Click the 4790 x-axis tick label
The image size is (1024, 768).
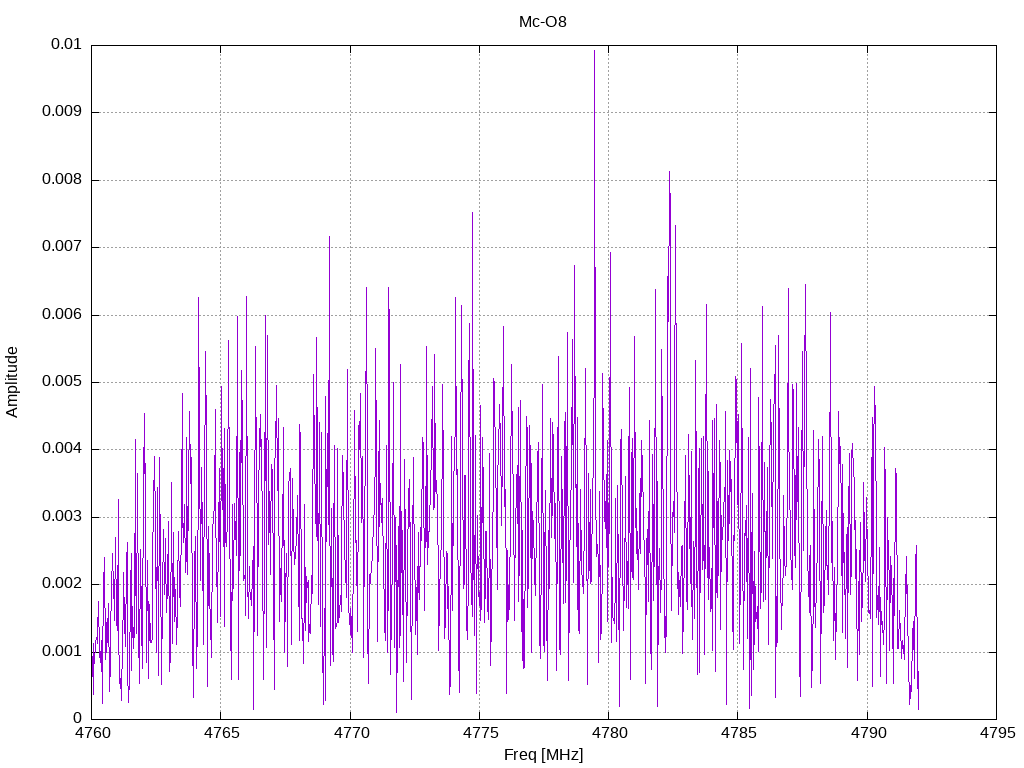pyautogui.click(x=868, y=733)
